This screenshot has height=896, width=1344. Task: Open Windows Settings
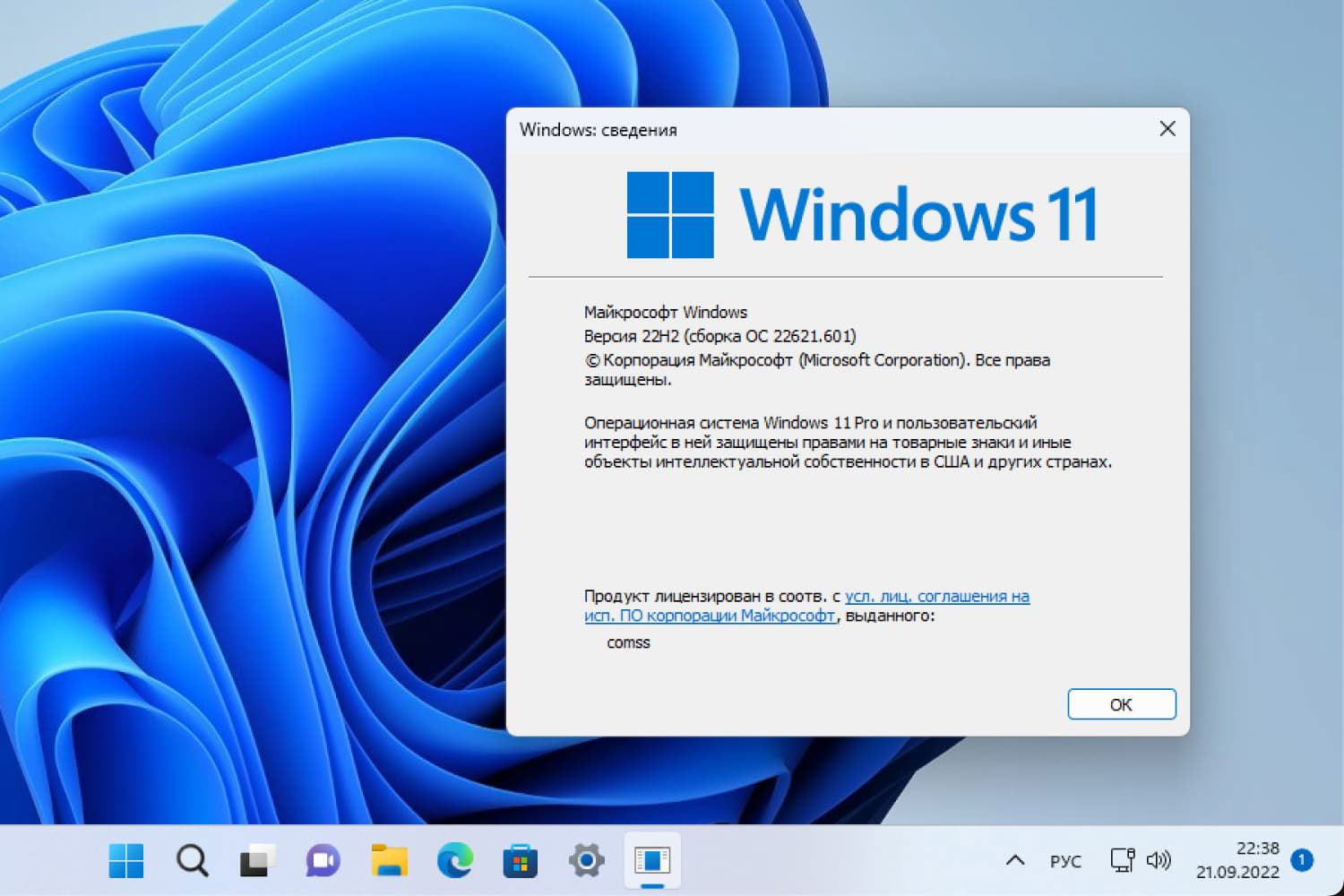[585, 860]
